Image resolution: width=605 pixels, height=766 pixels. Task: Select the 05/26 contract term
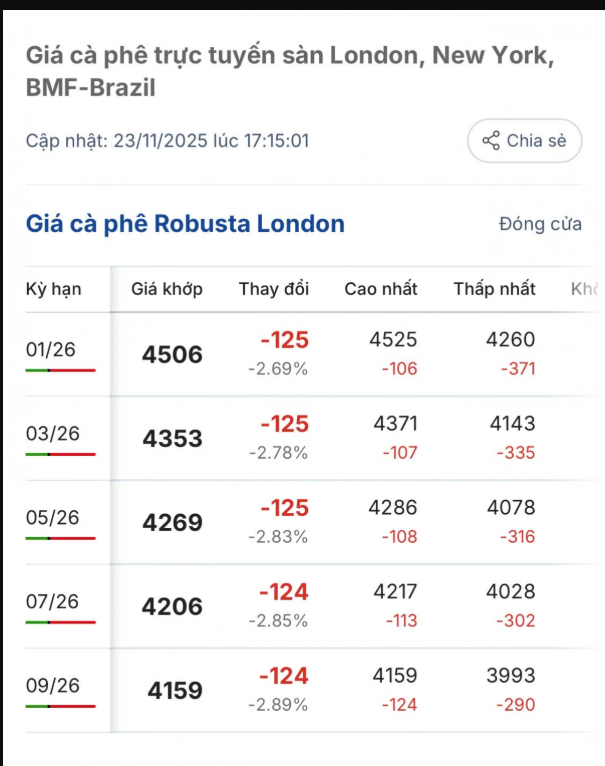[x=51, y=518]
